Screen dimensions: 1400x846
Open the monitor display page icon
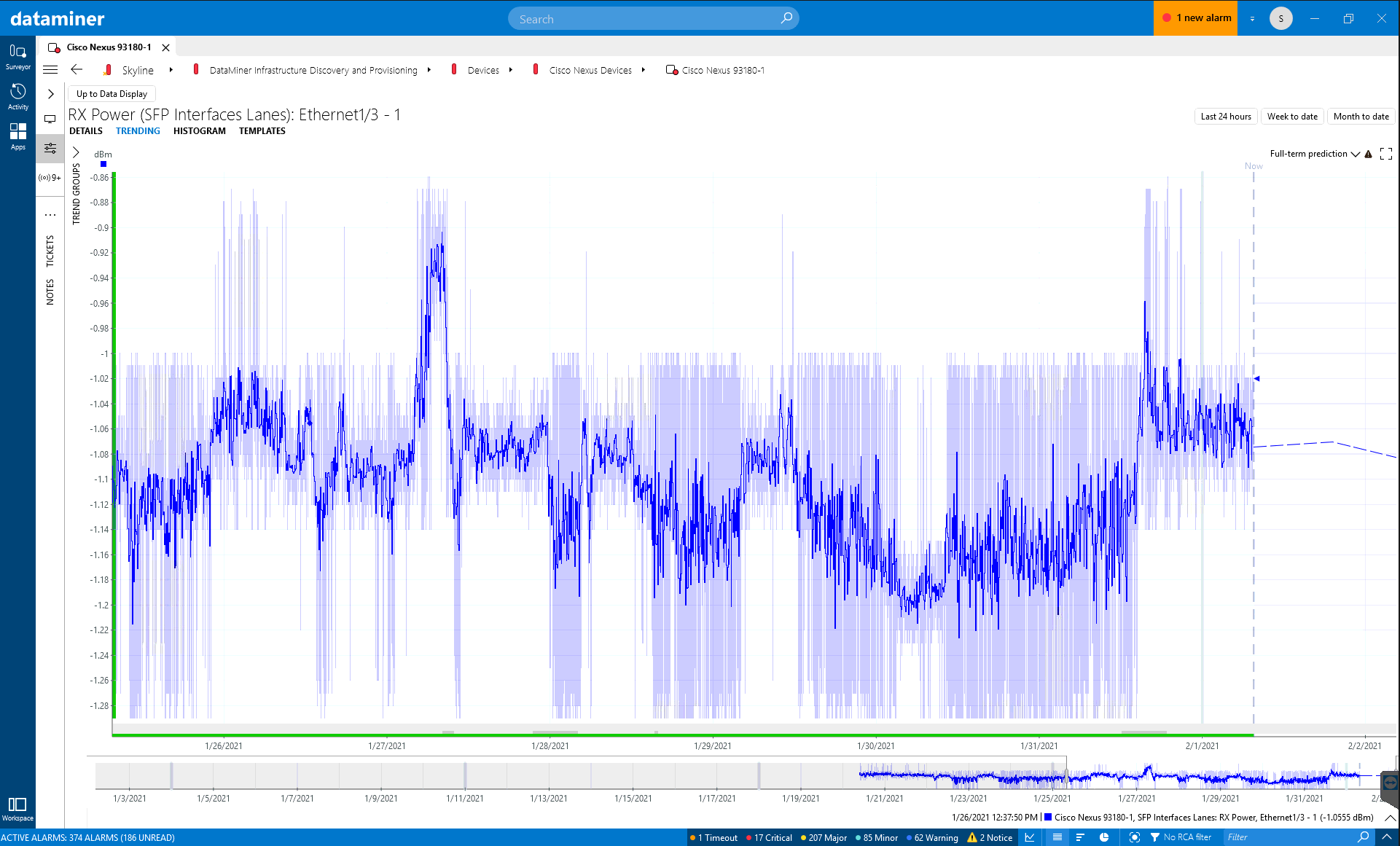50,120
